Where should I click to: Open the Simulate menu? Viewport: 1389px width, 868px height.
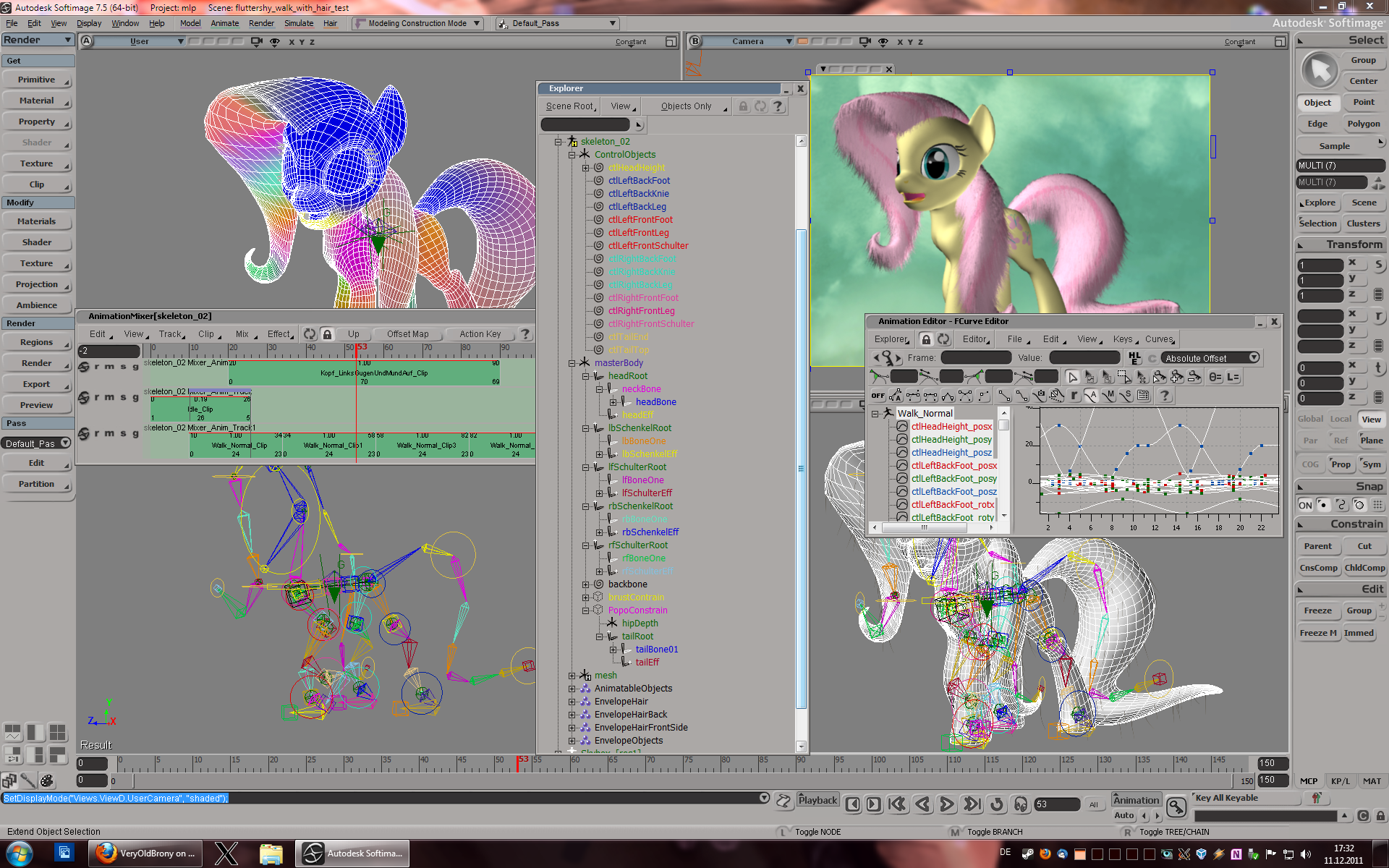(x=299, y=23)
